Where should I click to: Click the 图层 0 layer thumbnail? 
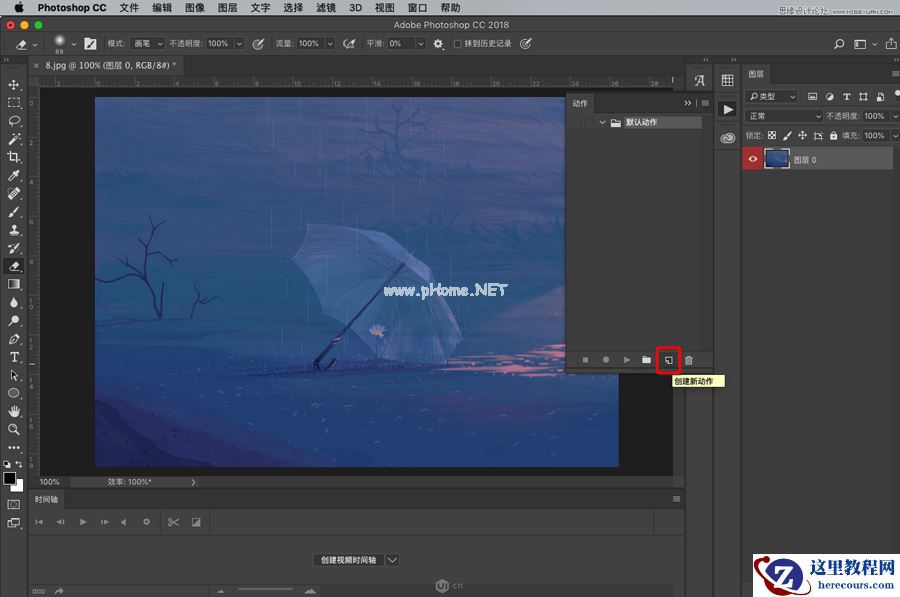pyautogui.click(x=777, y=159)
